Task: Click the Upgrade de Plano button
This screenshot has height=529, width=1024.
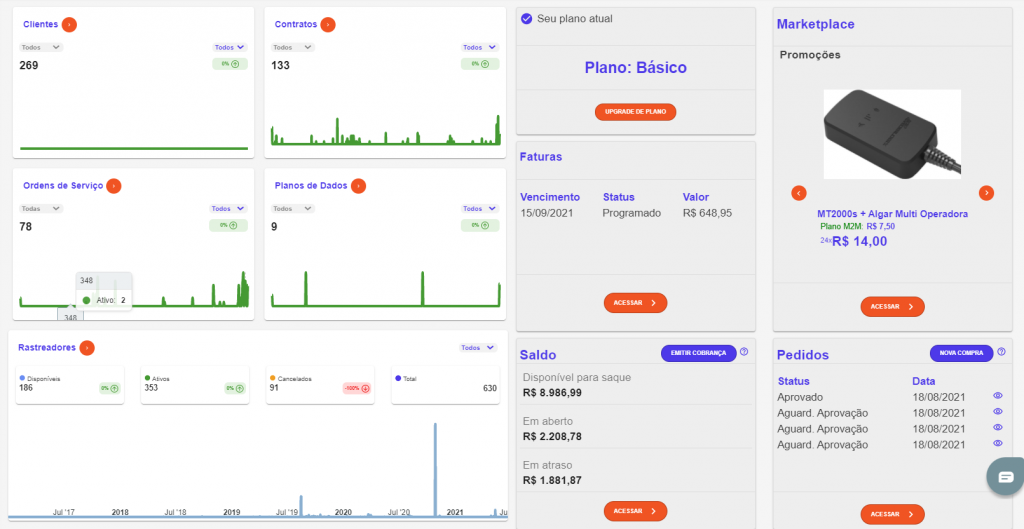Action: click(x=635, y=112)
